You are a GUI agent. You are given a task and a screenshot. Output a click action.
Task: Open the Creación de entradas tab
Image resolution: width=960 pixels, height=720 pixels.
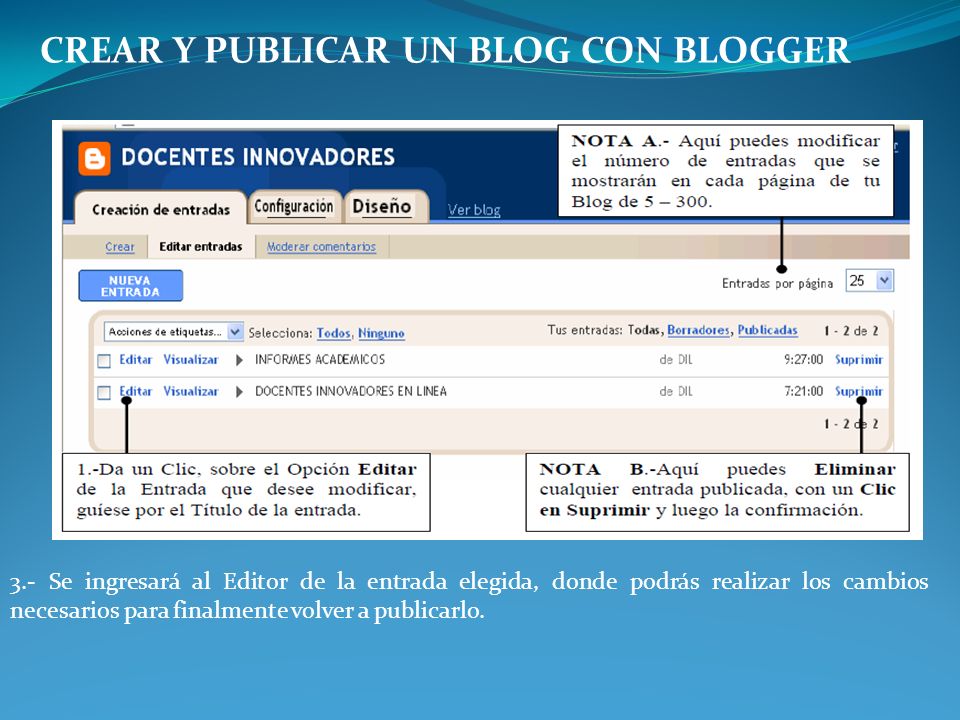pyautogui.click(x=160, y=209)
